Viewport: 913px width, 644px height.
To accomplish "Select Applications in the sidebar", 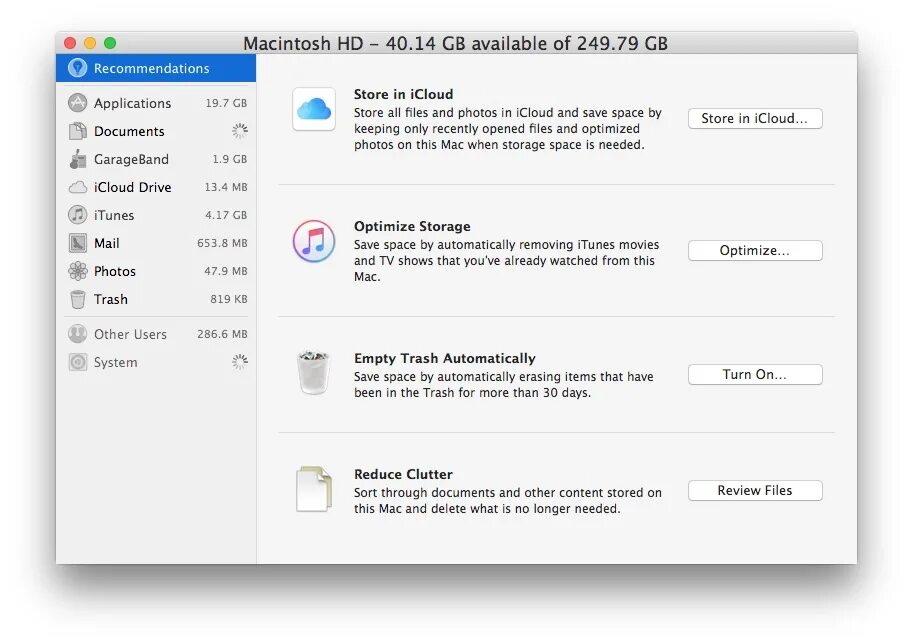I will (x=156, y=103).
